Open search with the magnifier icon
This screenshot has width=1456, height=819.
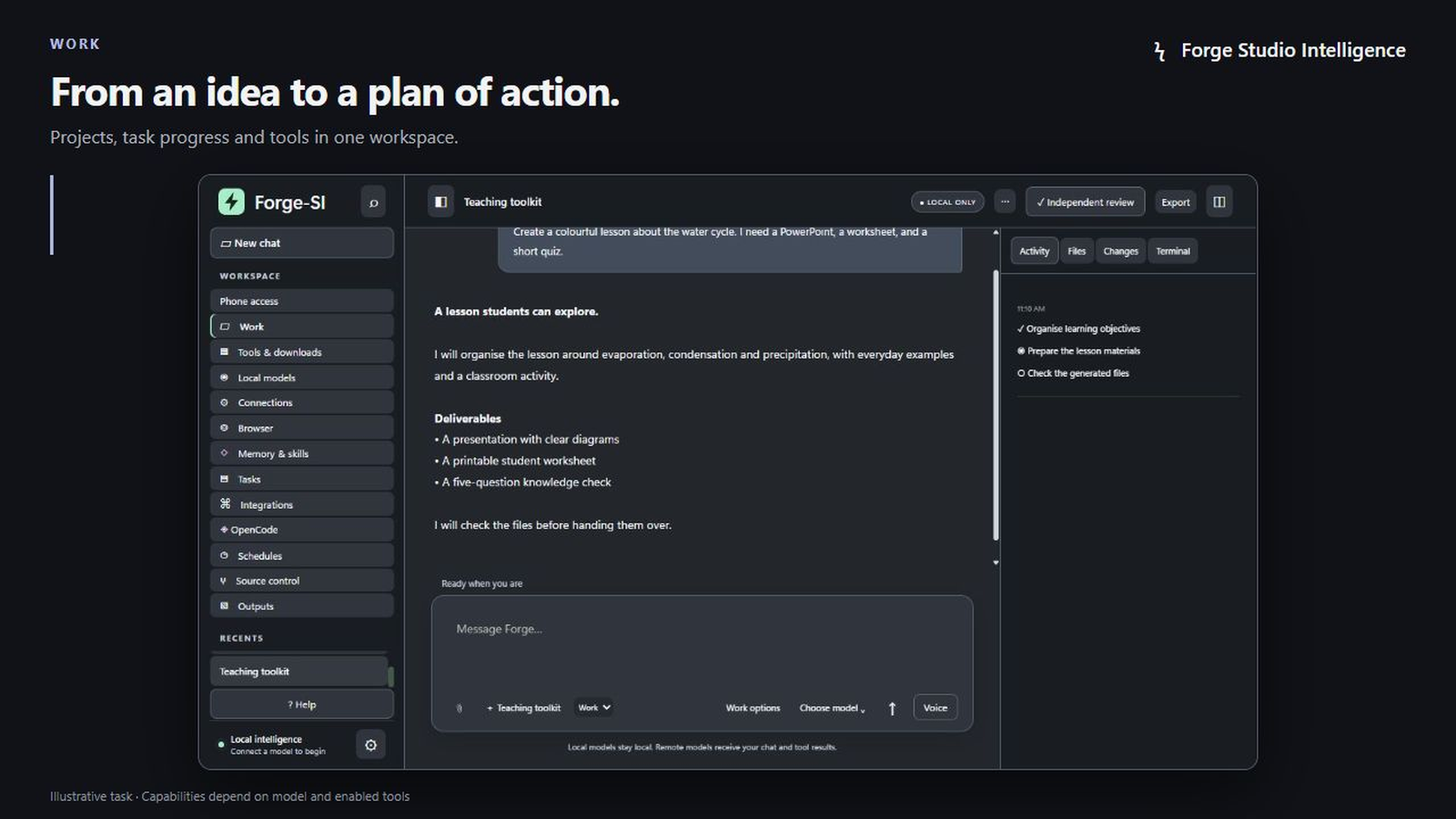(373, 202)
